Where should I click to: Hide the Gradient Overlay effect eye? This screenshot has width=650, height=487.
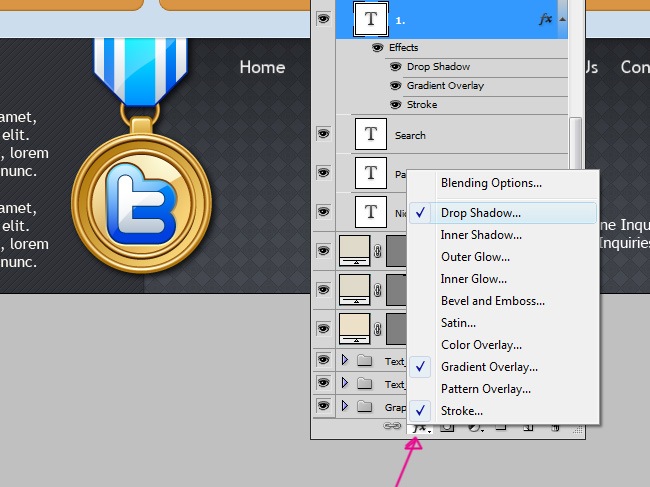(395, 86)
